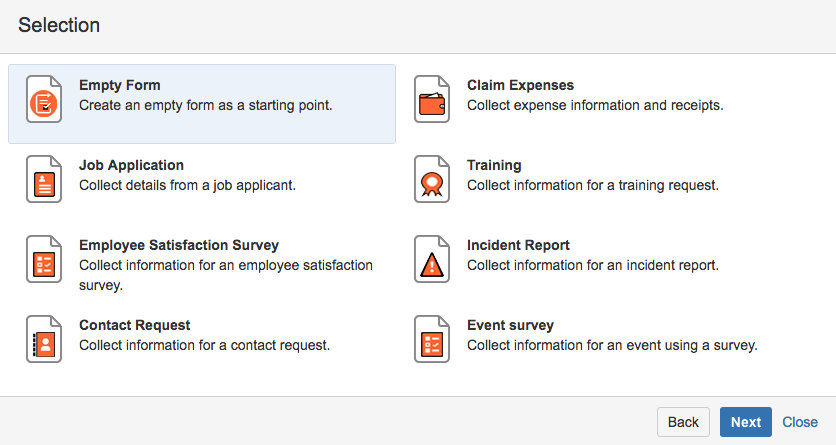Viewport: 836px width, 445px height.
Task: Click the Incident Report warning triangle icon
Action: (431, 260)
